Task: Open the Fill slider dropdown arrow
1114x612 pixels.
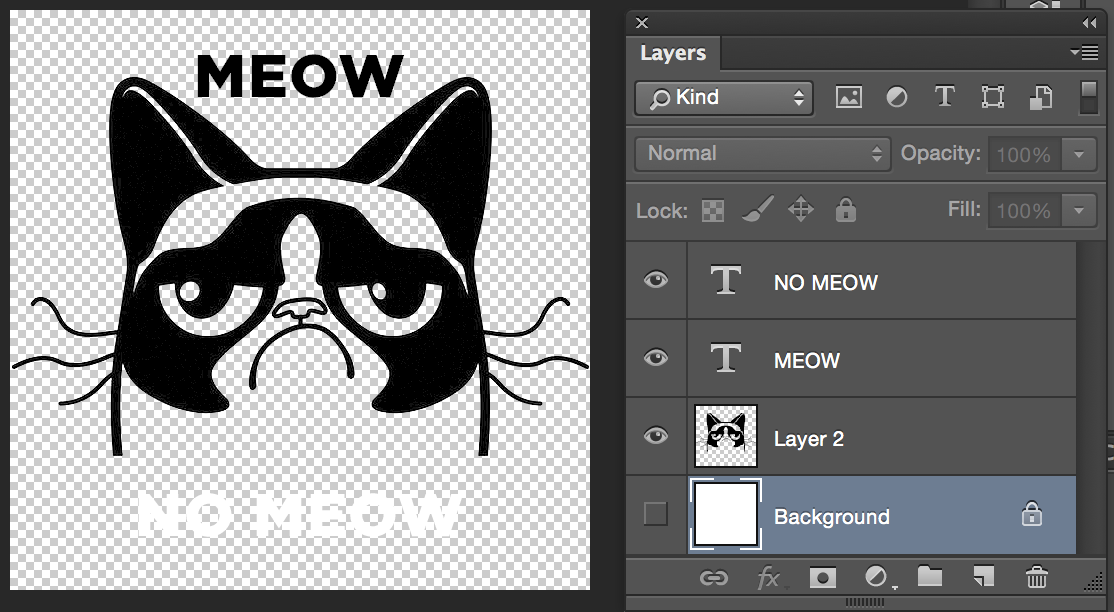Action: 1079,210
